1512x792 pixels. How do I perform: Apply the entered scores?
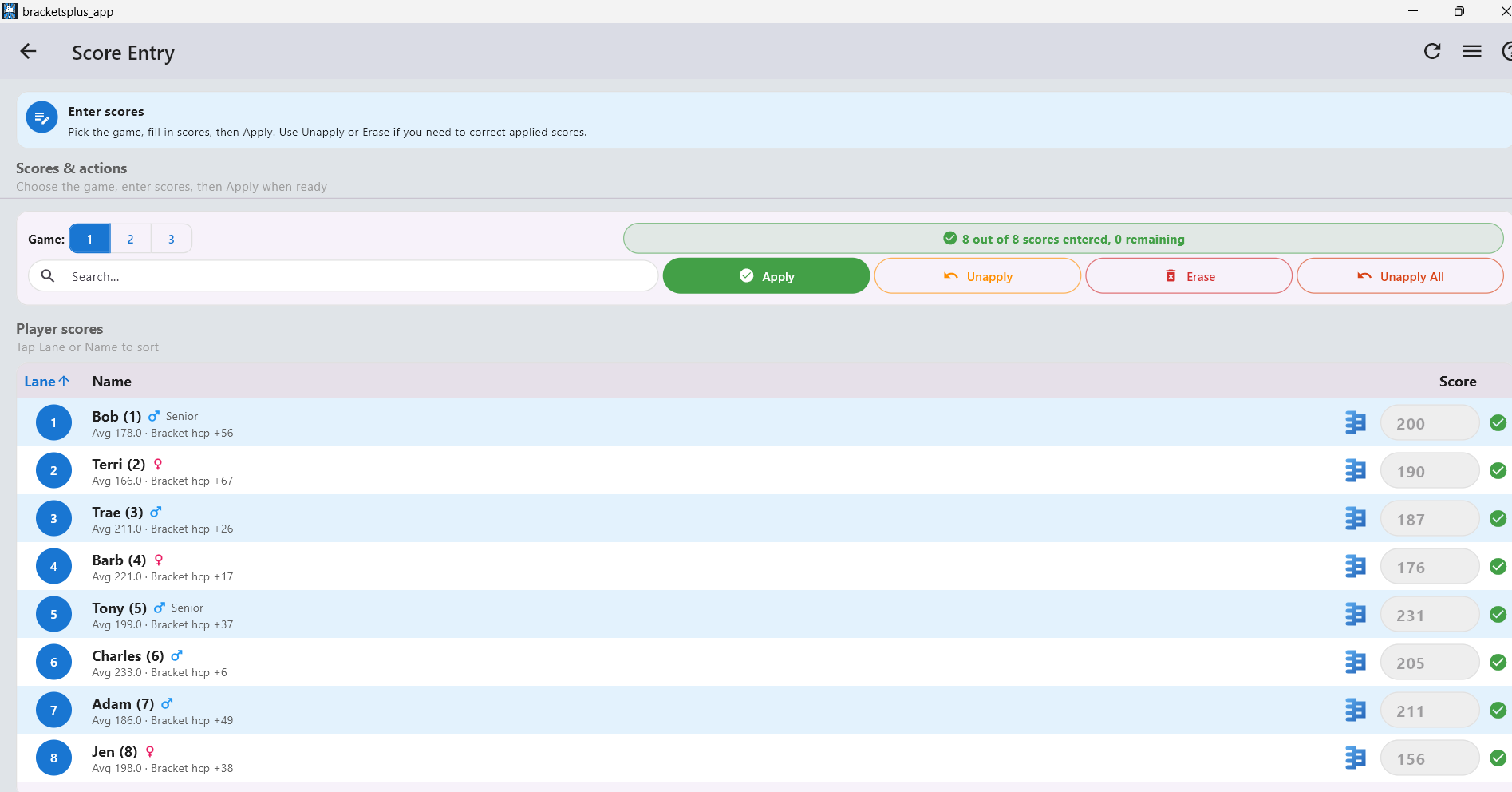(x=766, y=276)
